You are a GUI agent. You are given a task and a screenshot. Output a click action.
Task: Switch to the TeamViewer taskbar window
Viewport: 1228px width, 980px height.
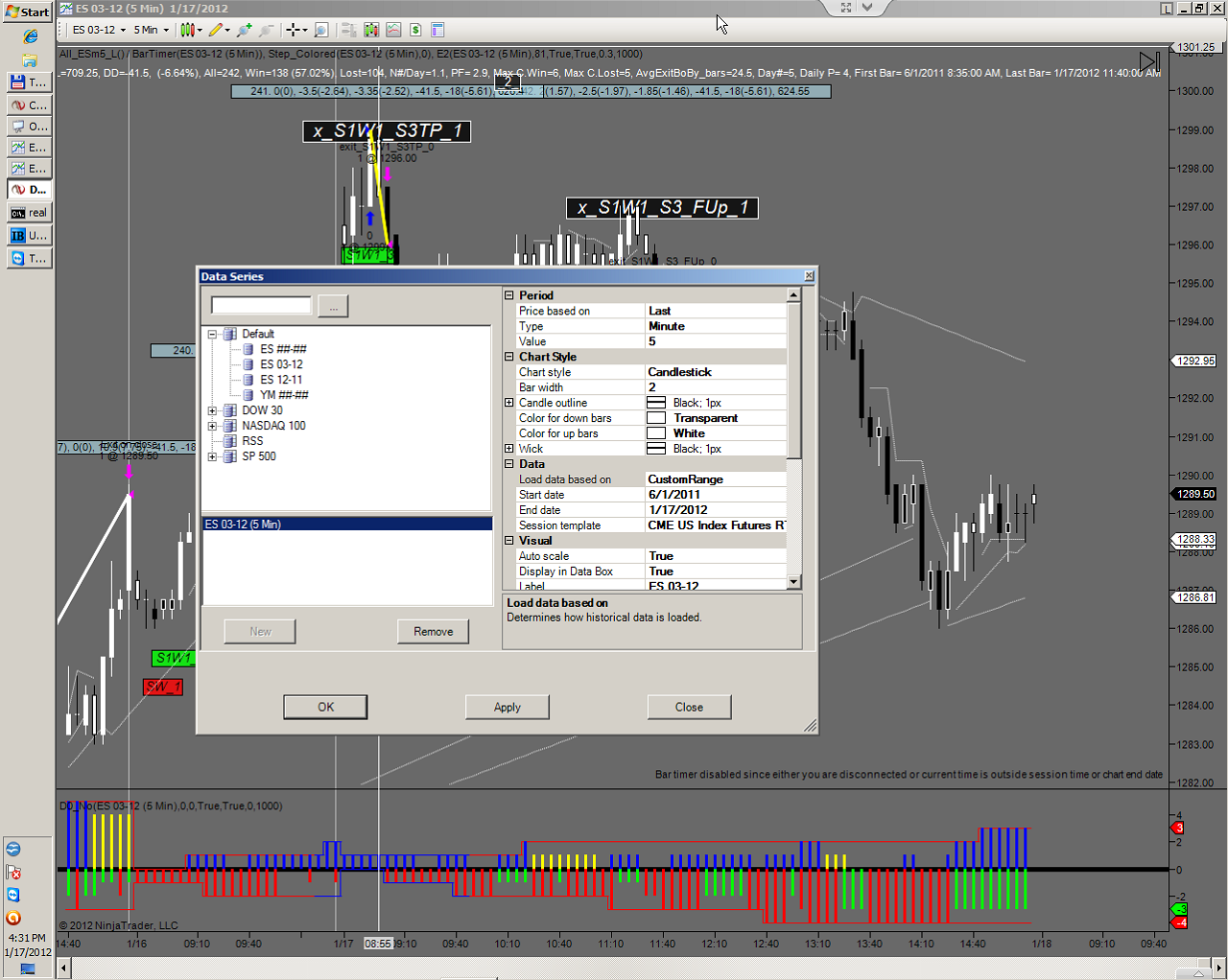[29, 258]
